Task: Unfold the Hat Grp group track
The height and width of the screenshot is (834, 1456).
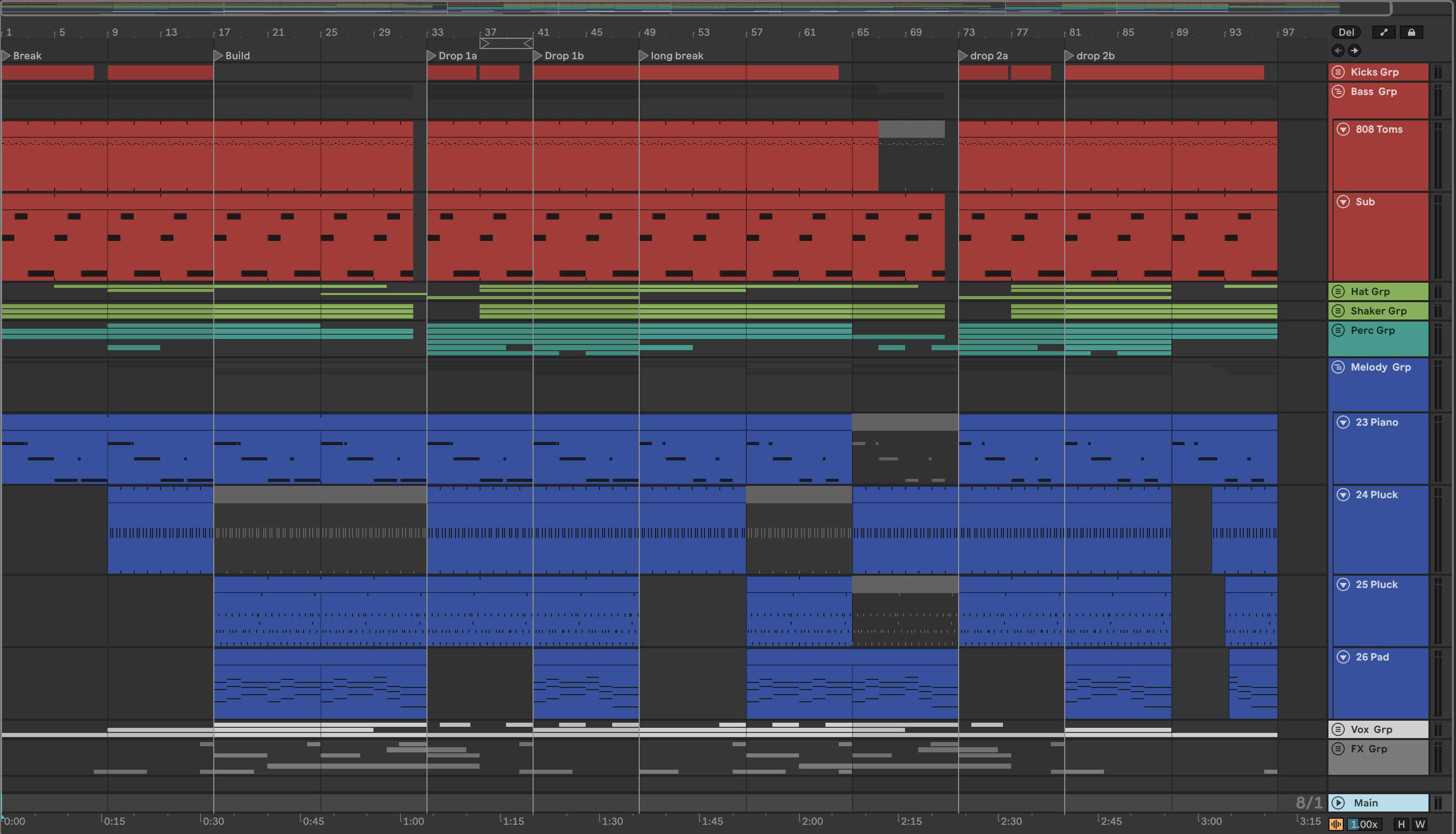Action: 1338,291
